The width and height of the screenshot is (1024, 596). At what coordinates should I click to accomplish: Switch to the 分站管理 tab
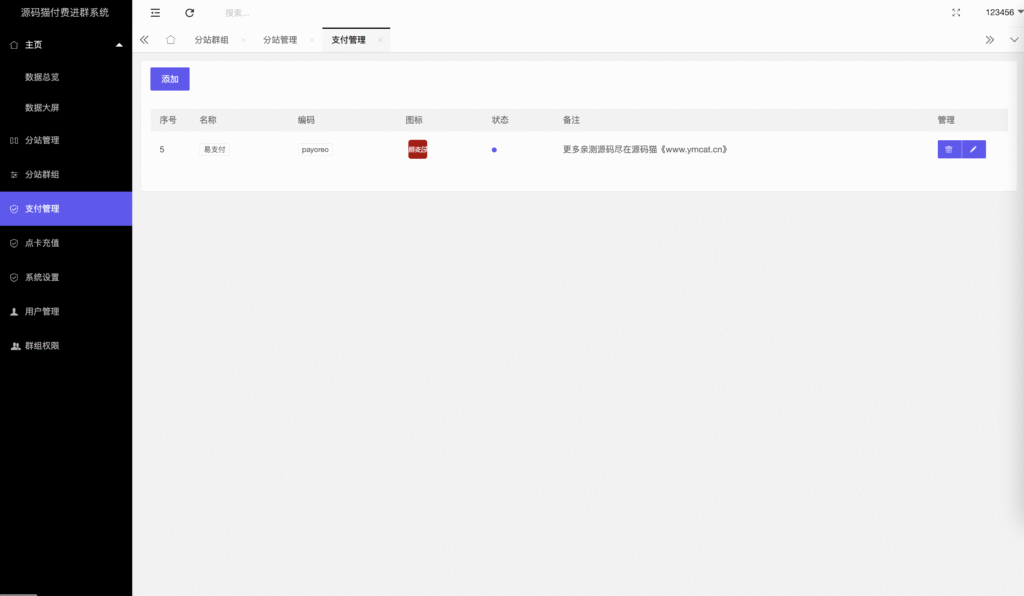click(280, 40)
